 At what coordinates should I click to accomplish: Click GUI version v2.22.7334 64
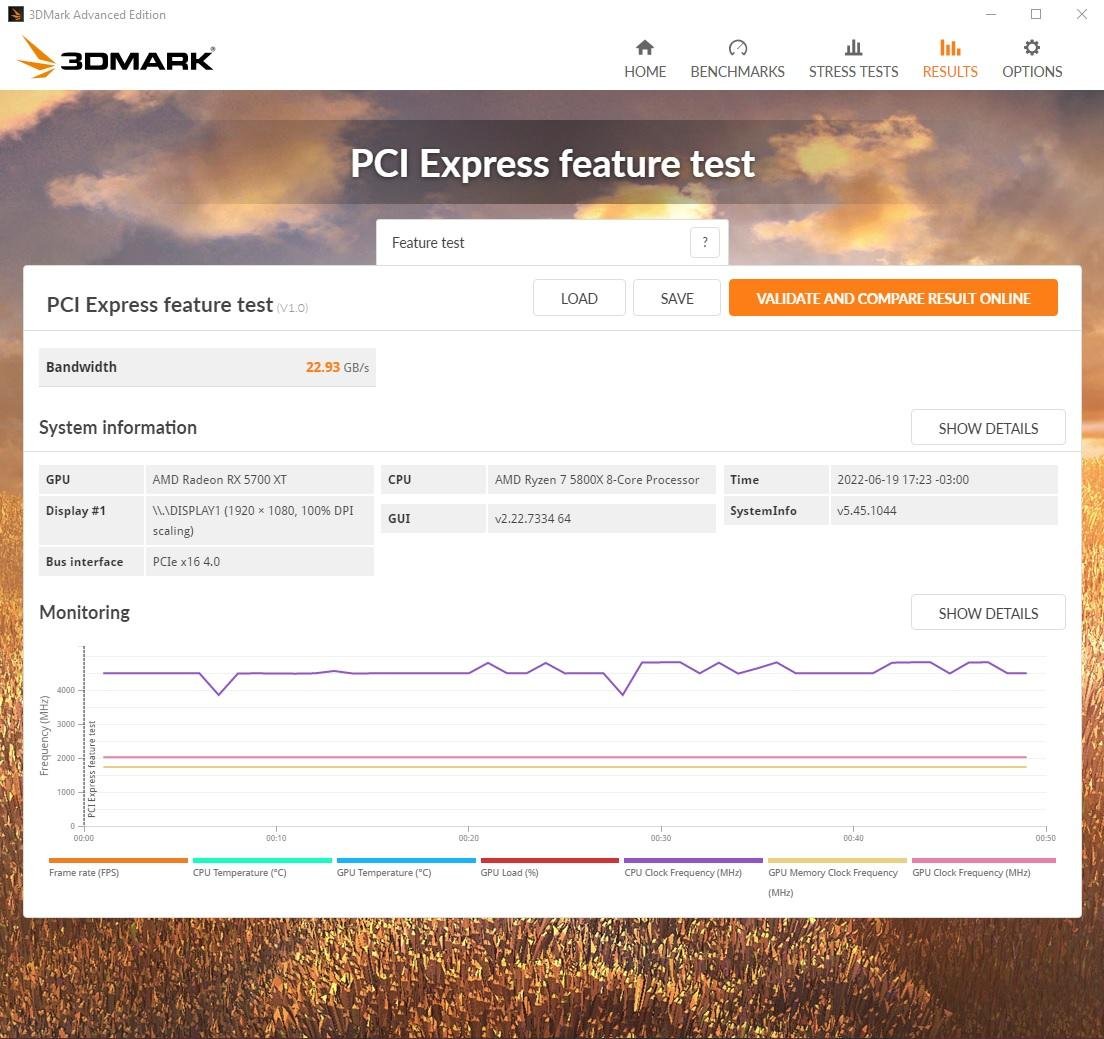(x=532, y=519)
